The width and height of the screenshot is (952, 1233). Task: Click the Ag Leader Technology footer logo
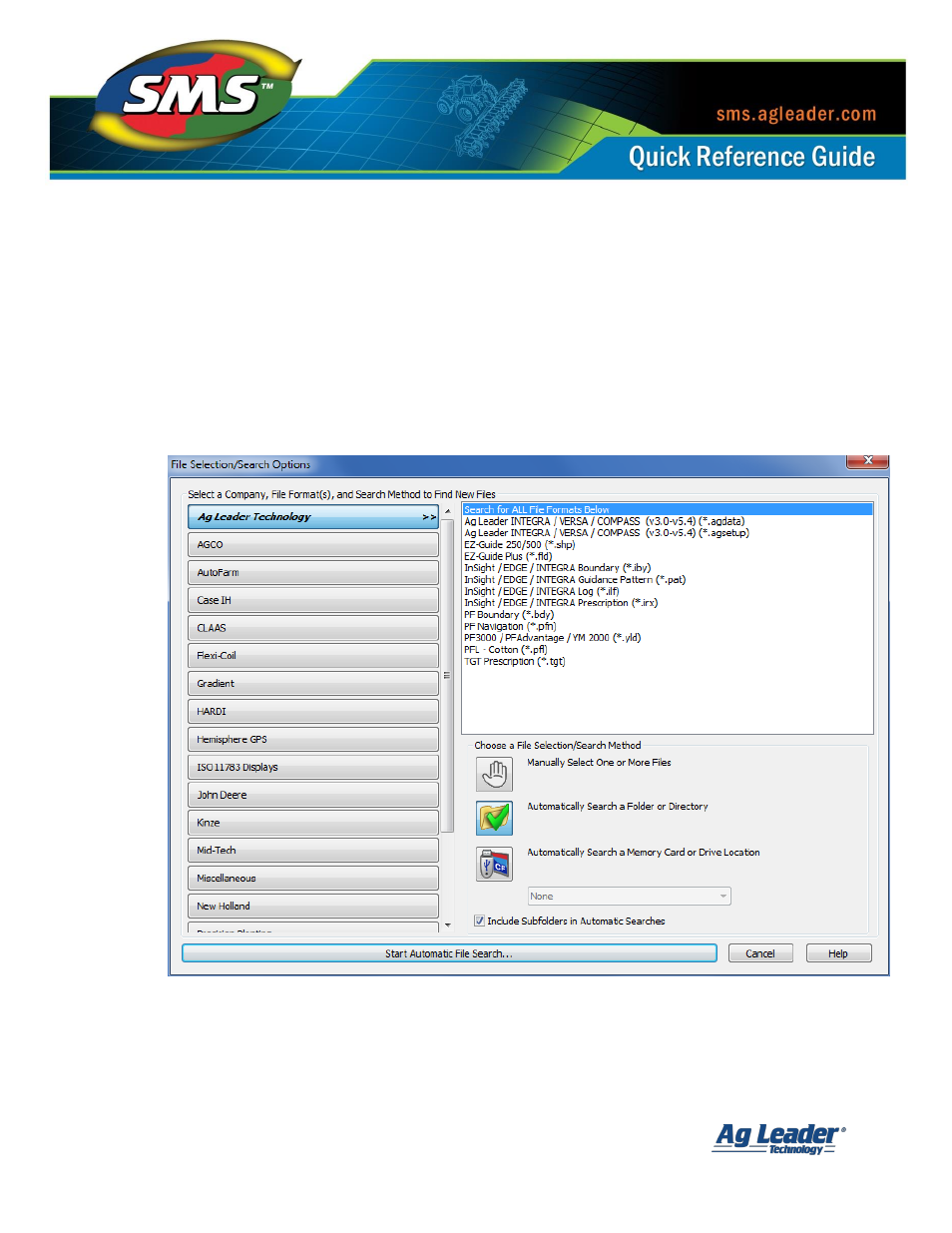pyautogui.click(x=779, y=1138)
